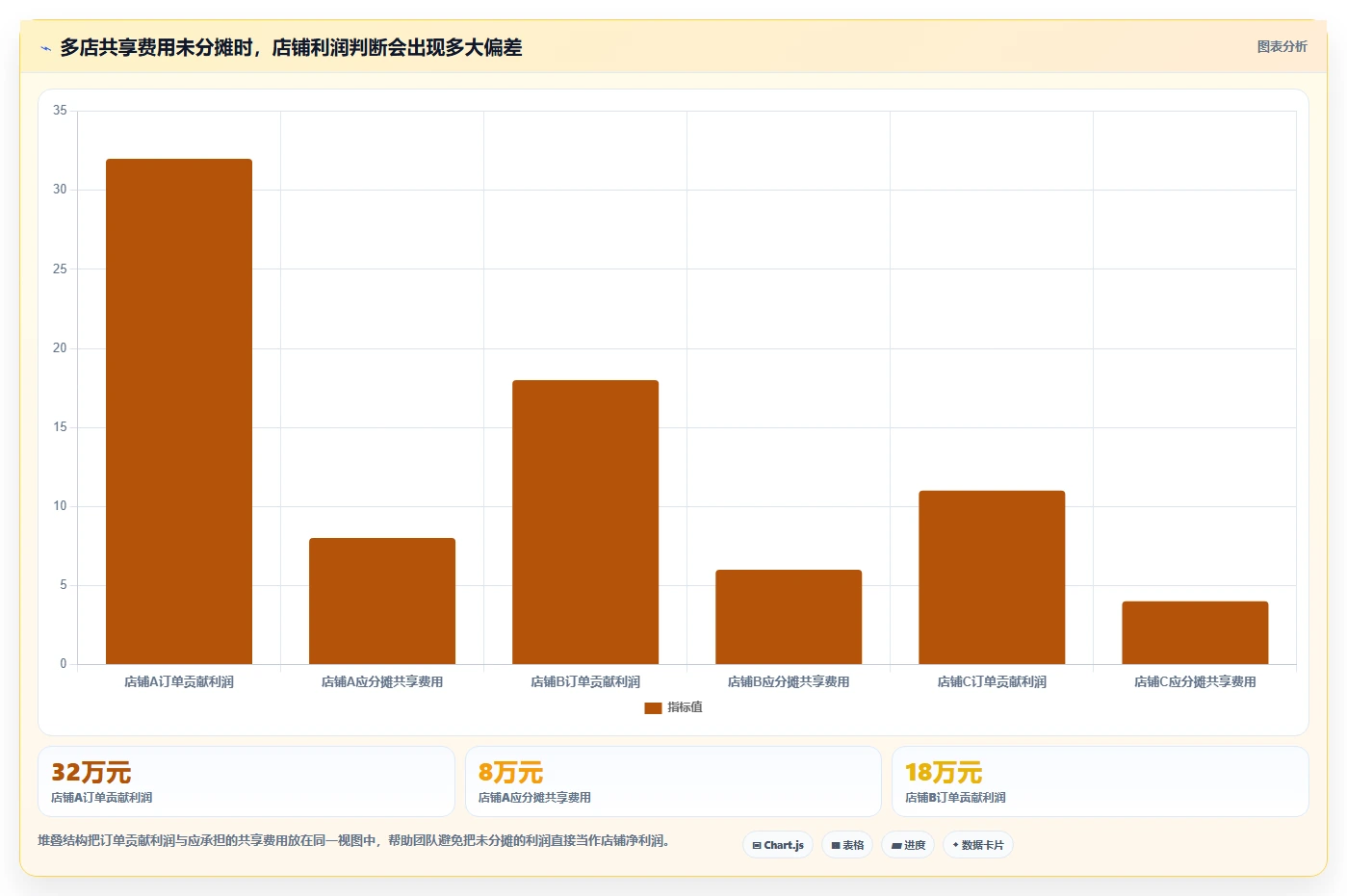Select the 表格 chip
The width and height of the screenshot is (1347, 896).
pyautogui.click(x=847, y=845)
